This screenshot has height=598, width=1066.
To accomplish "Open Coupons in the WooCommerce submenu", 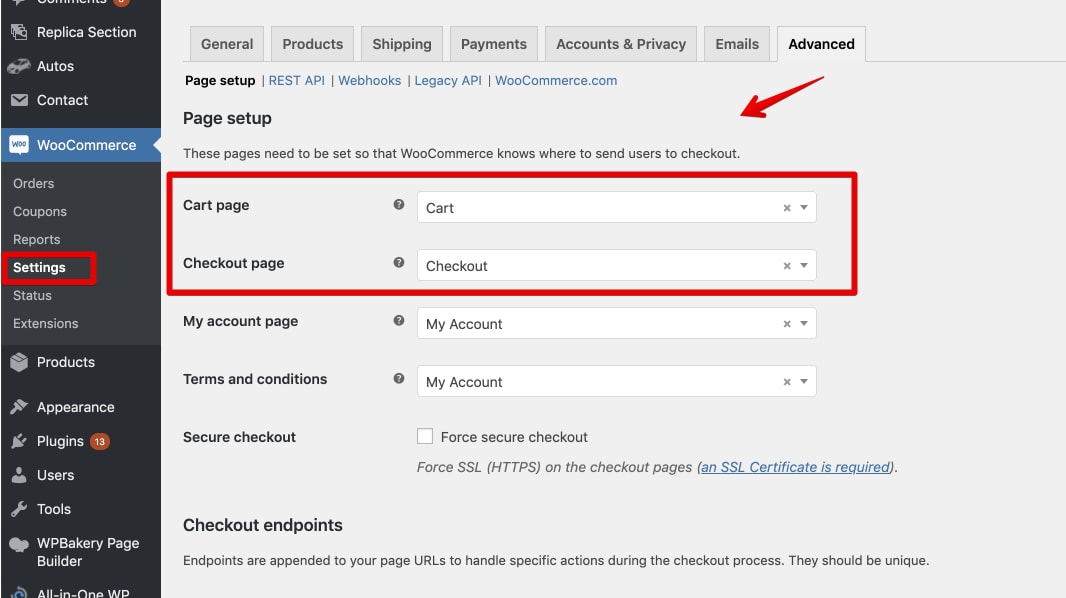I will pos(39,211).
